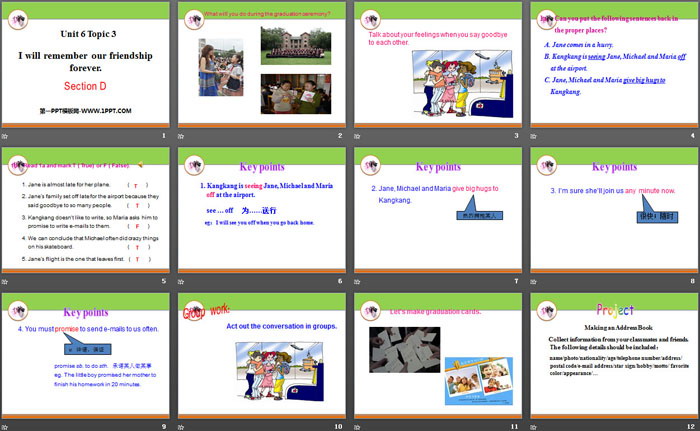Click the animation star icon under slide 1

tap(5, 136)
